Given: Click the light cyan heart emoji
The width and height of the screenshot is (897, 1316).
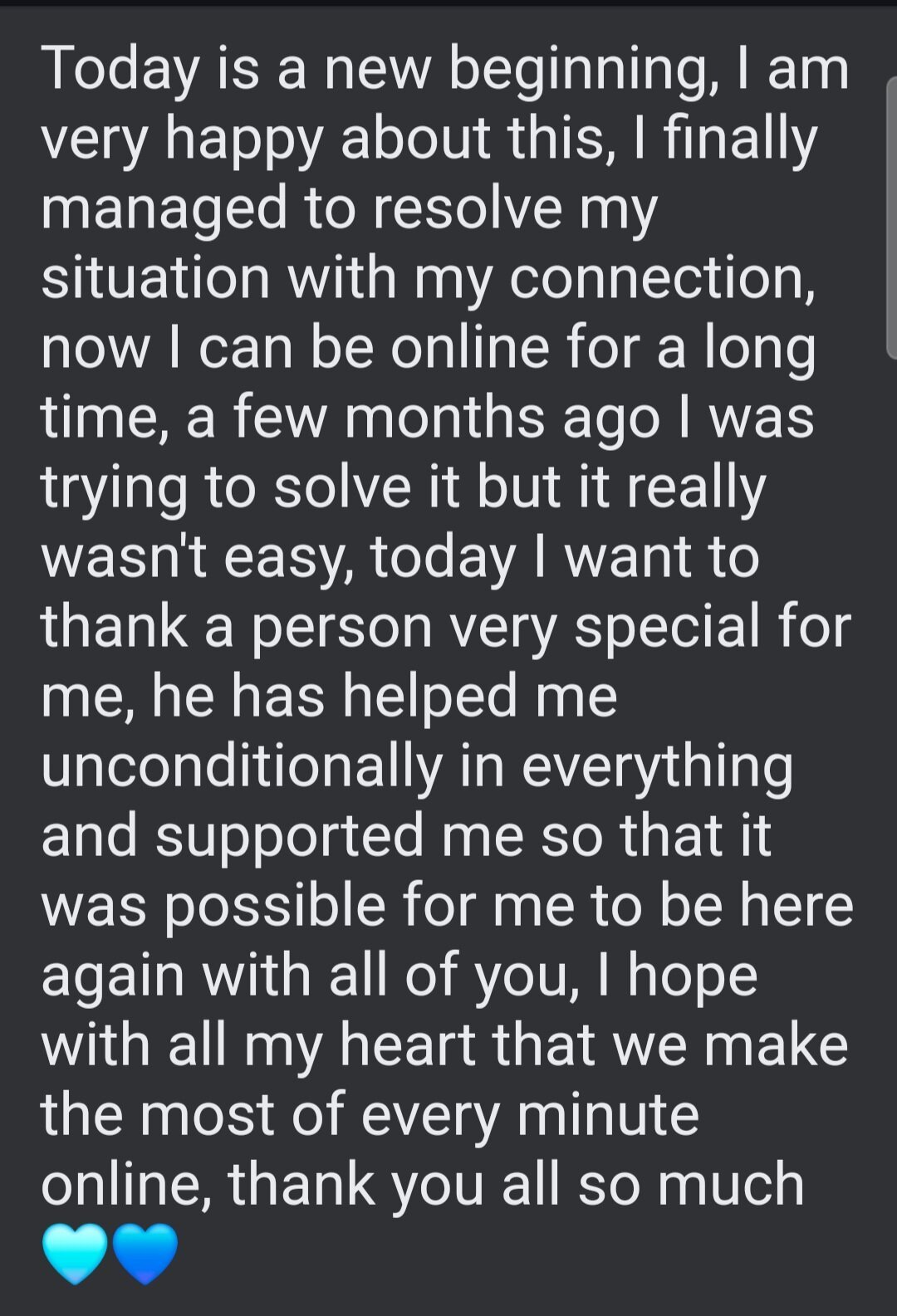Looking at the screenshot, I should click(75, 1254).
